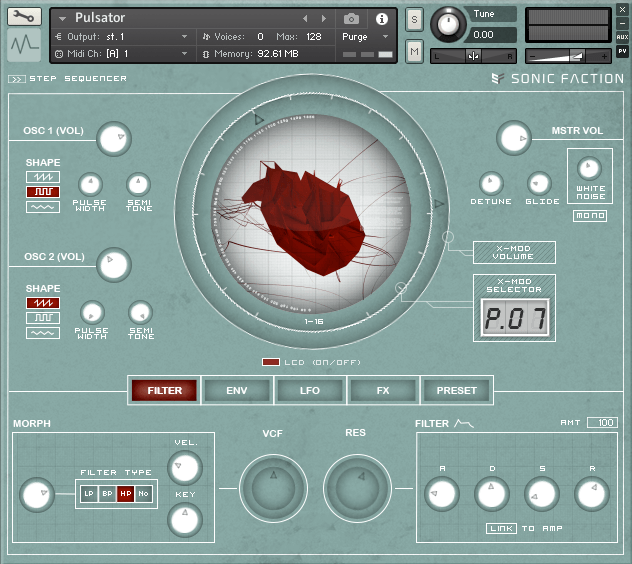Click the OSC 2 (VOL) knob

[114, 265]
